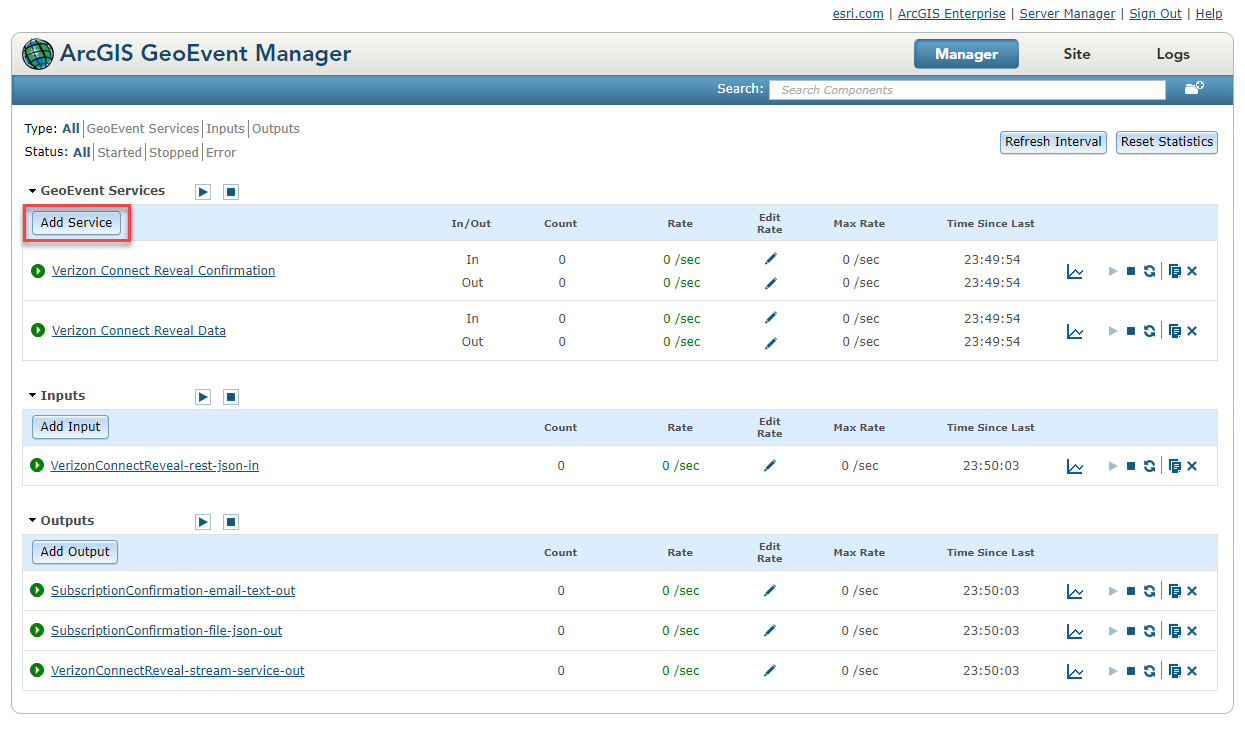Click the Reset Statistics button

[x=1167, y=142]
